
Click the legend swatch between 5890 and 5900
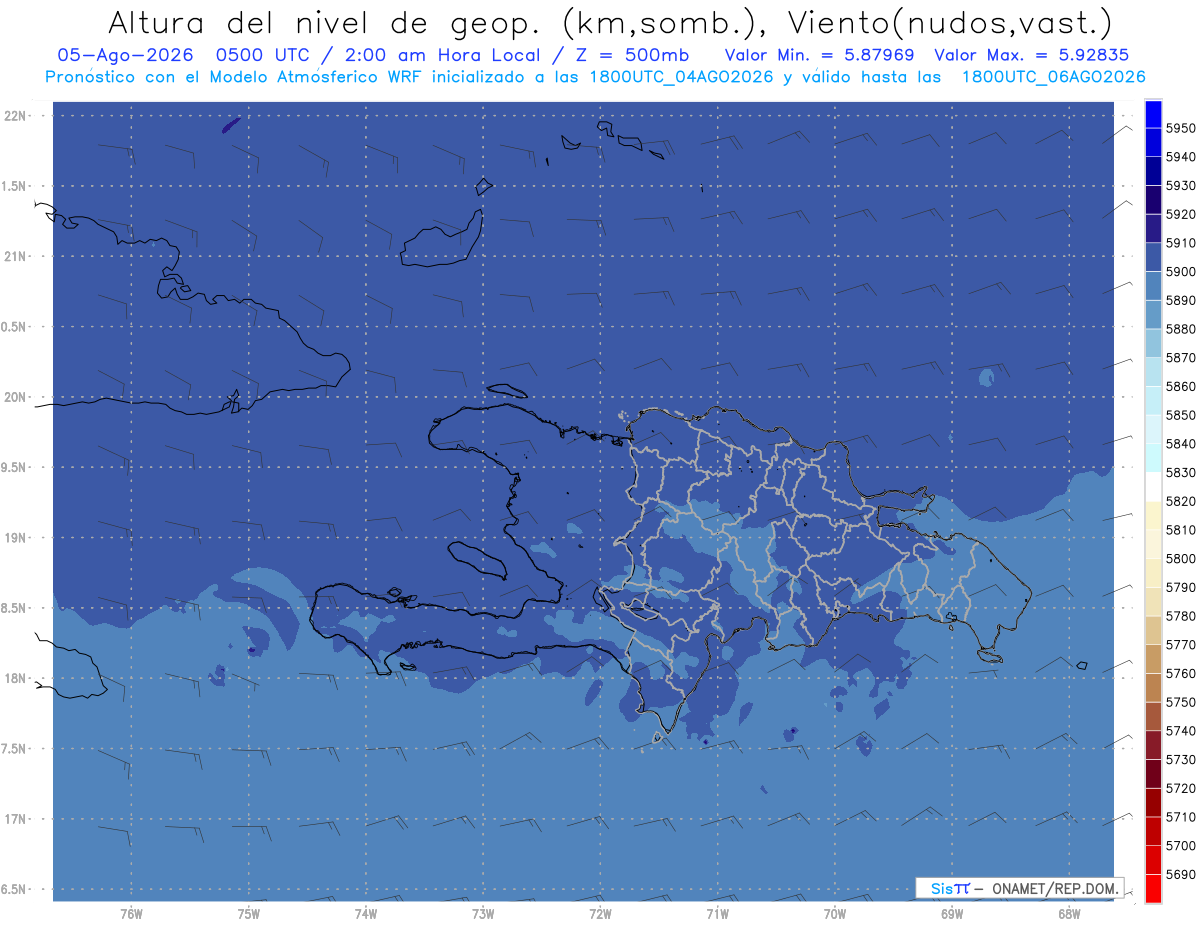(1153, 286)
